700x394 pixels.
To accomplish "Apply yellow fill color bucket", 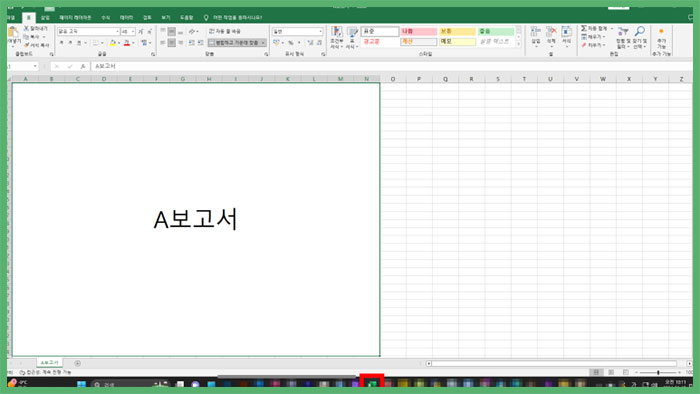I will click(x=112, y=43).
